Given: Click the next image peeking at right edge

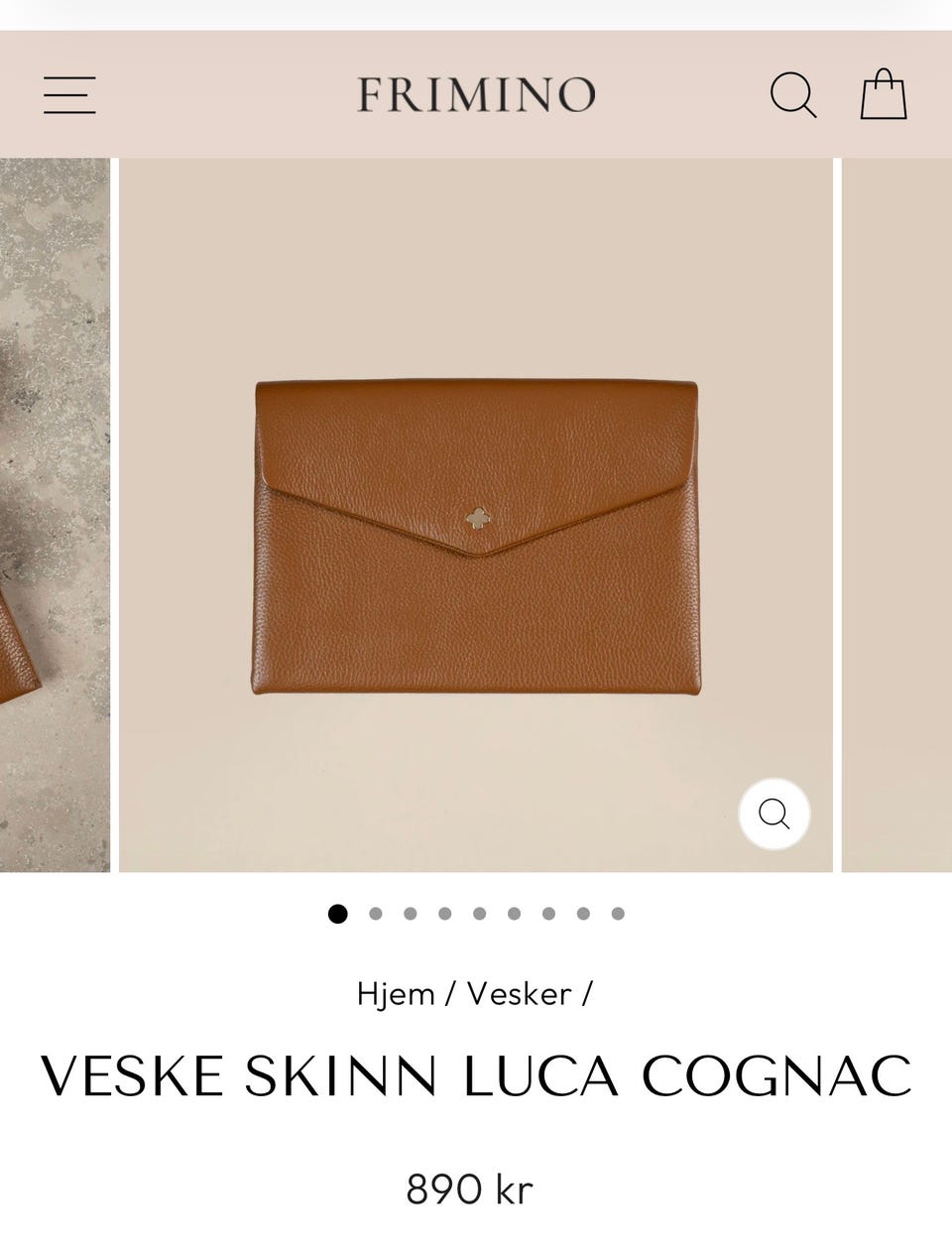Looking at the screenshot, I should [896, 515].
